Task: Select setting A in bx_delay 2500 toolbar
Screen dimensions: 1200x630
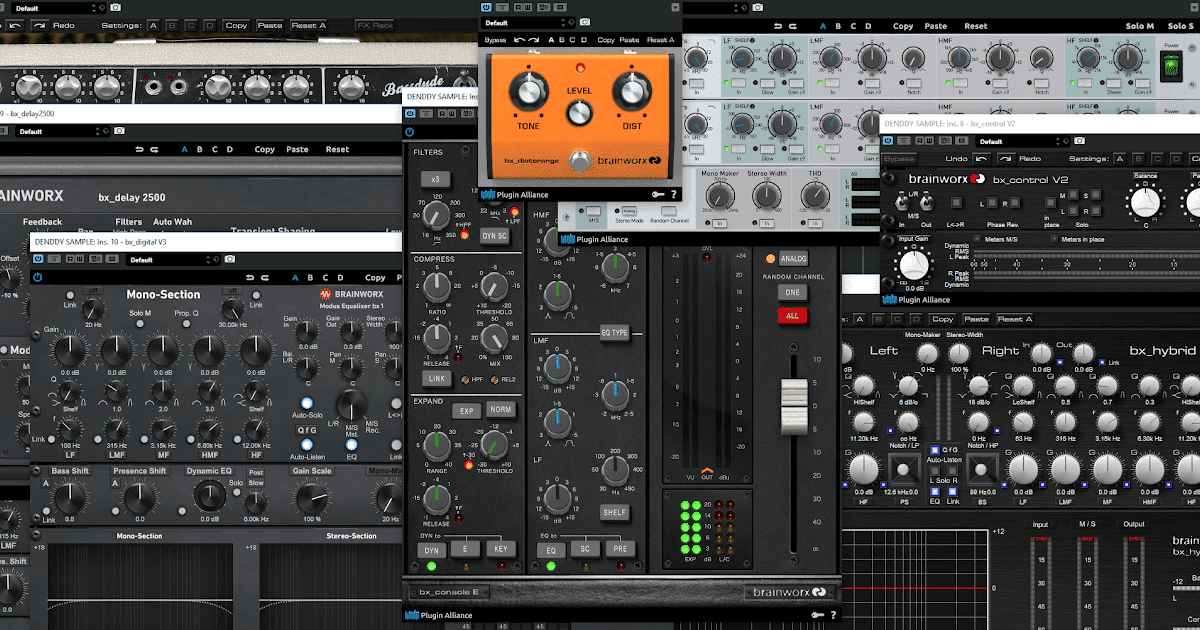Action: (x=184, y=150)
